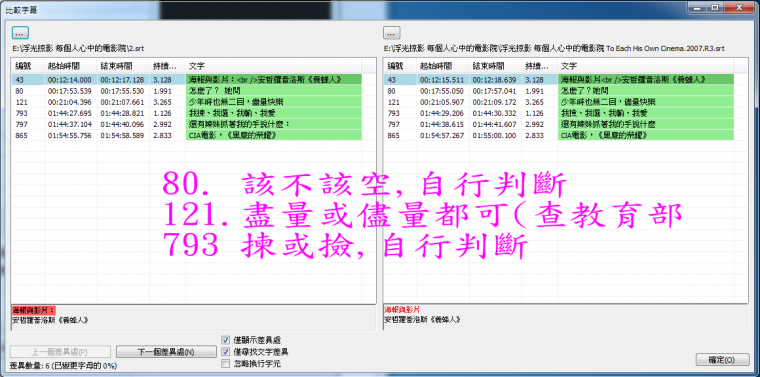
Task: Click left file path E:\浮光掠影 2.srt label
Action: [x=78, y=48]
